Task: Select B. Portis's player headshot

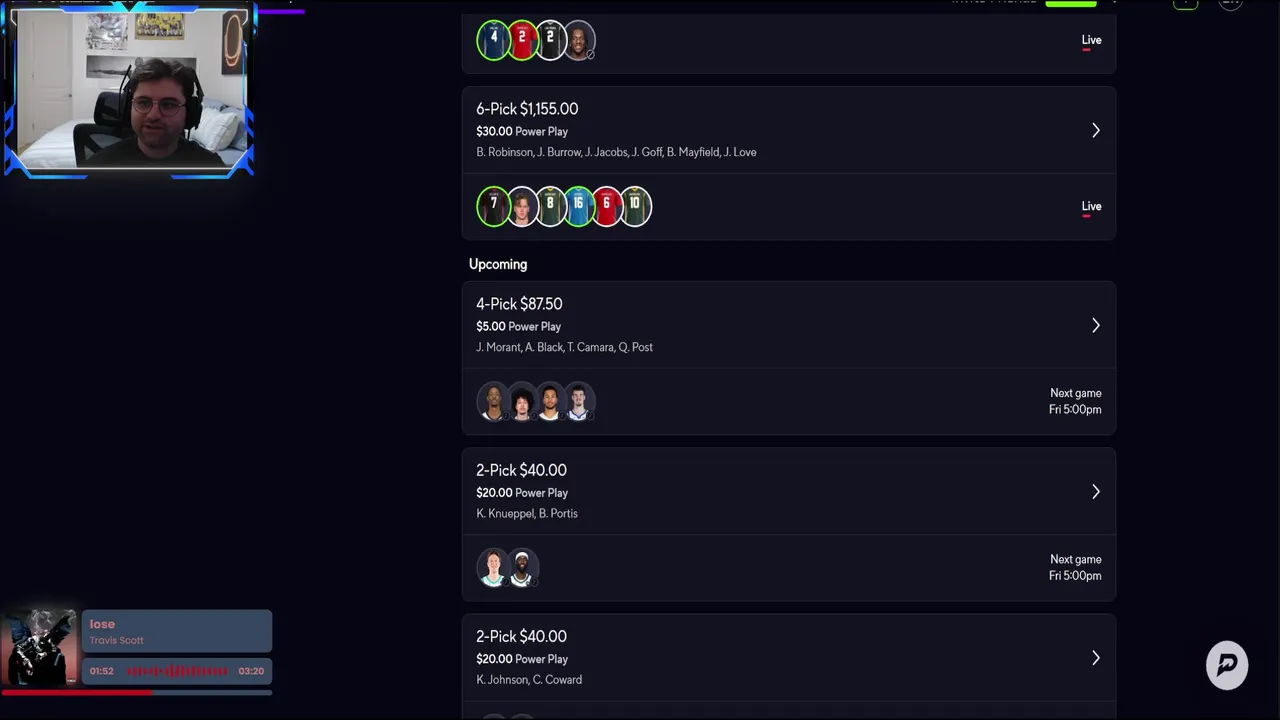Action: point(522,568)
